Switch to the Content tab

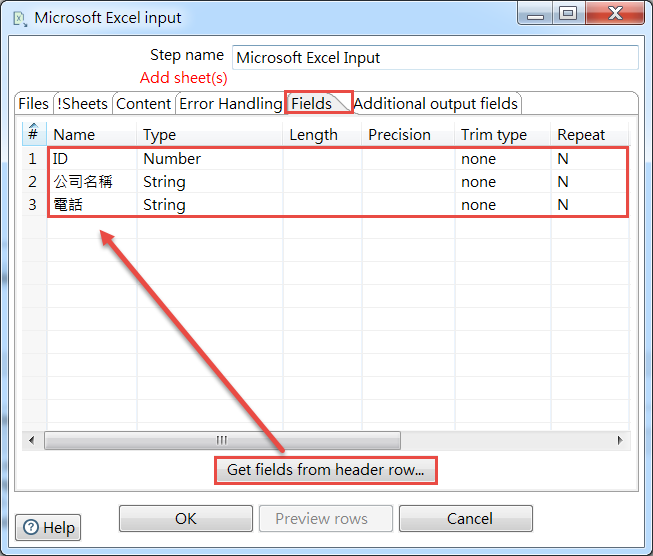click(143, 104)
